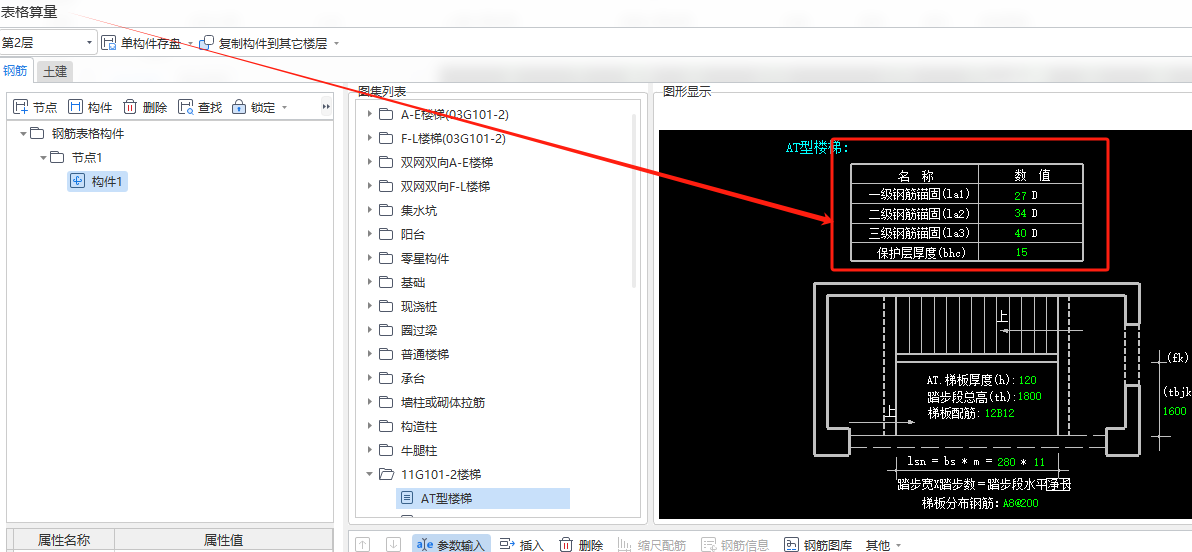The height and width of the screenshot is (552, 1192).
Task: Edit the 梯板厚度 value 120
Action: (x=1027, y=380)
